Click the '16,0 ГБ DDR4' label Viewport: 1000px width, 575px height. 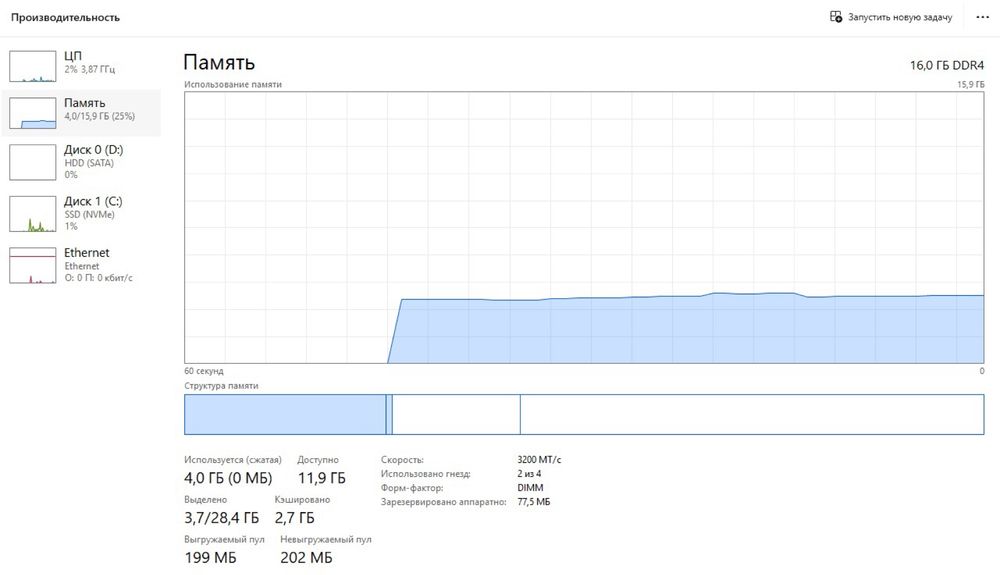pyautogui.click(x=946, y=65)
